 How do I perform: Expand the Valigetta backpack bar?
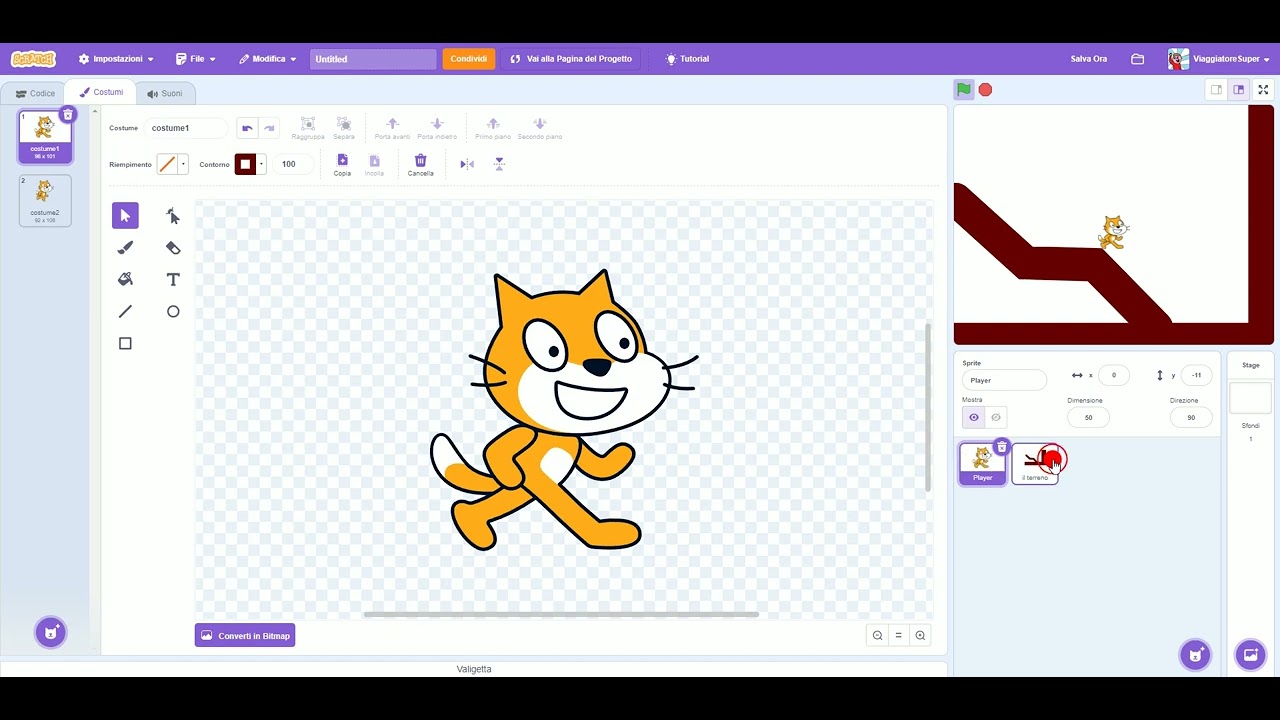click(474, 669)
